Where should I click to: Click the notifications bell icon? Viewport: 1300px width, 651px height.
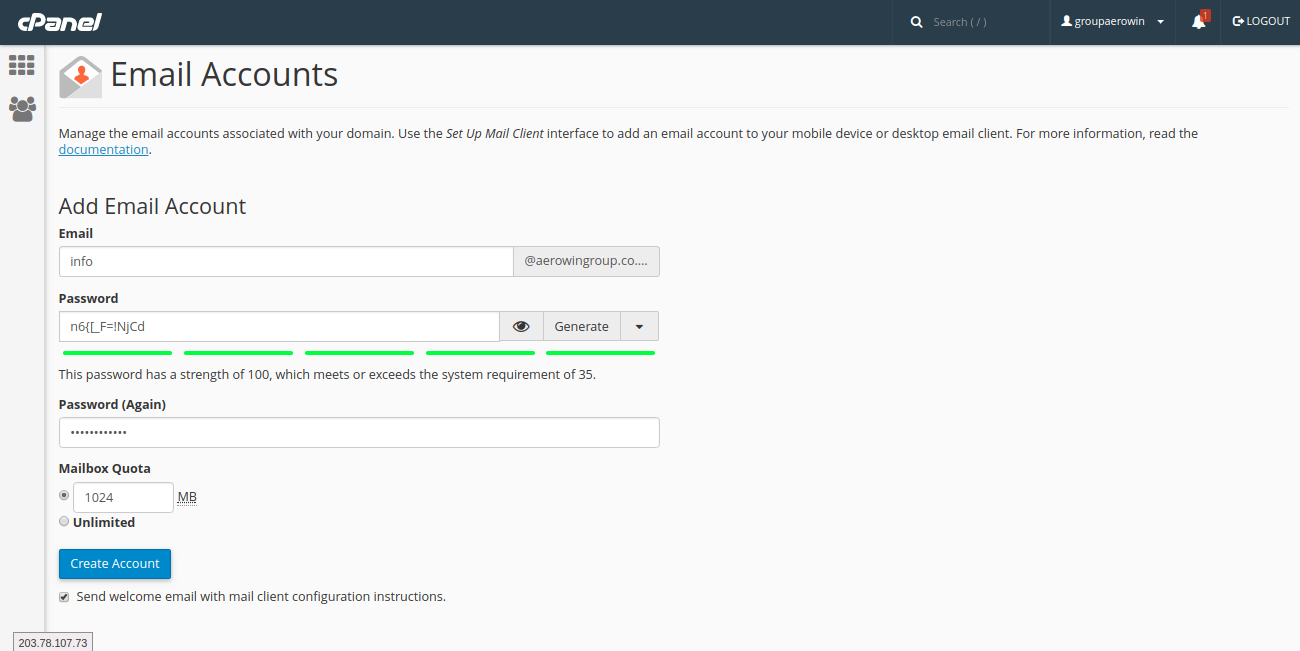click(x=1198, y=22)
